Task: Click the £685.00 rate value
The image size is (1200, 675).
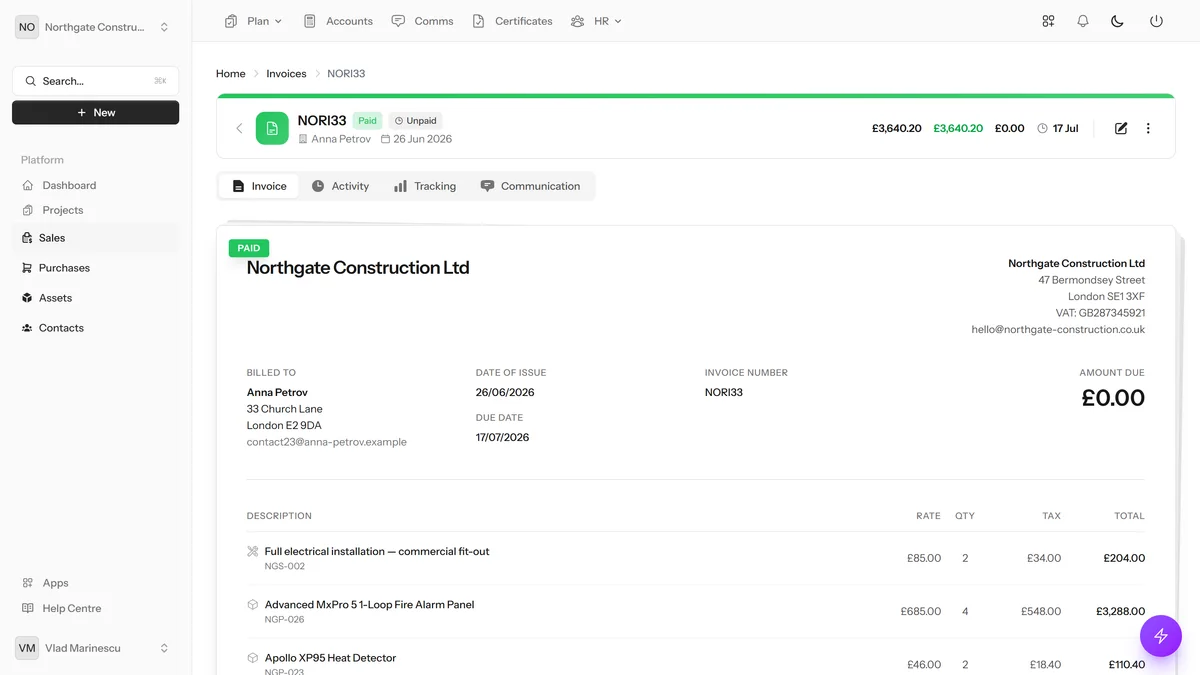Action: tap(920, 611)
